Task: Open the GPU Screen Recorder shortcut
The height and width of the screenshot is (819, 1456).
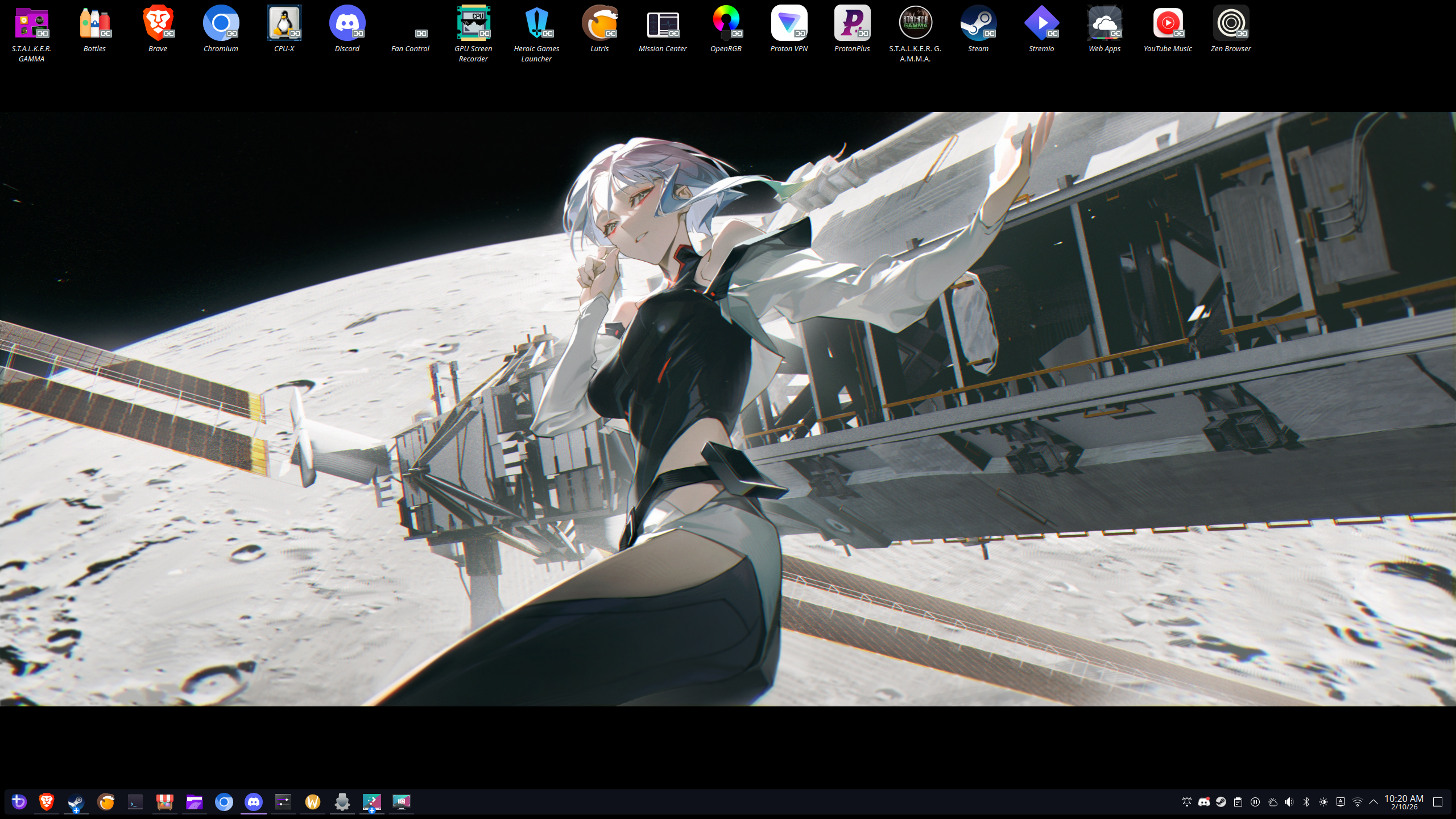Action: pyautogui.click(x=473, y=24)
